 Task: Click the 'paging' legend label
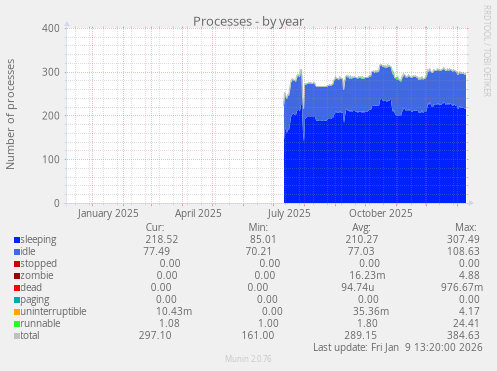click(35, 300)
